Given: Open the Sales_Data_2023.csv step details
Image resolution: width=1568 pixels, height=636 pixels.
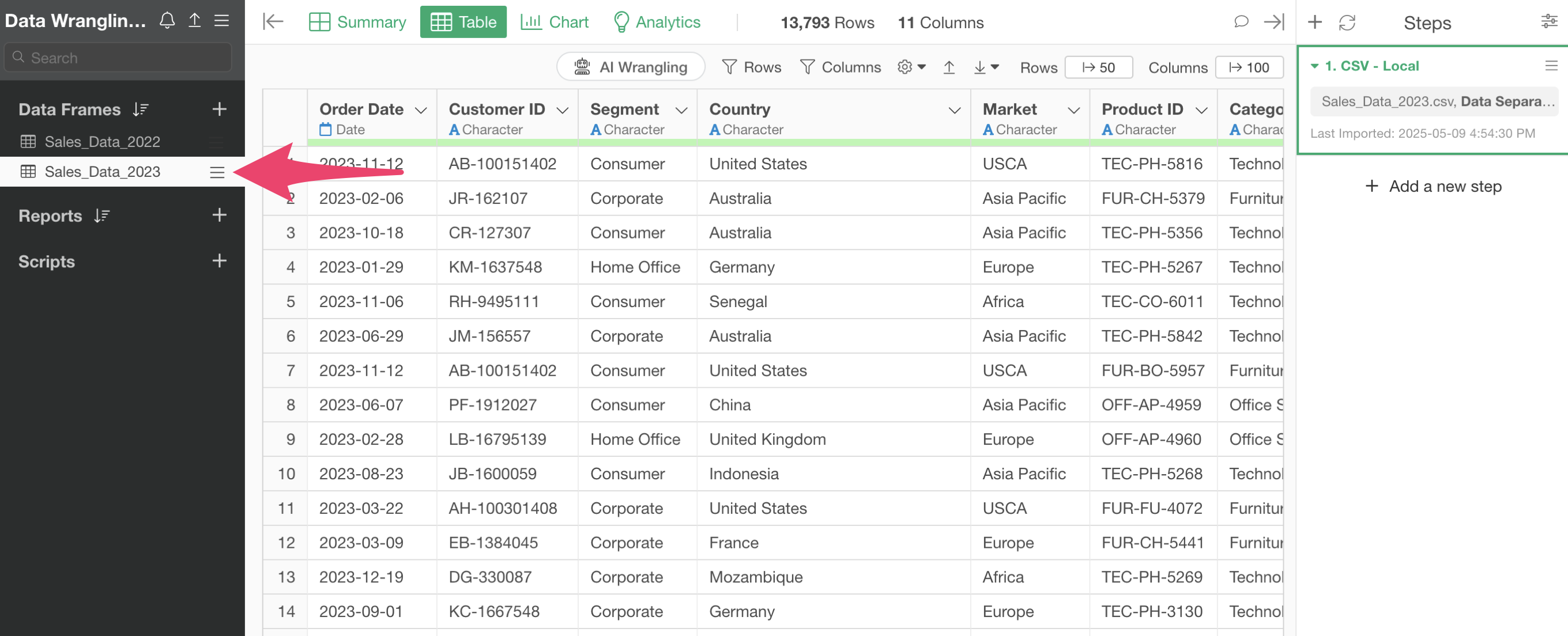Looking at the screenshot, I should click(x=1434, y=101).
